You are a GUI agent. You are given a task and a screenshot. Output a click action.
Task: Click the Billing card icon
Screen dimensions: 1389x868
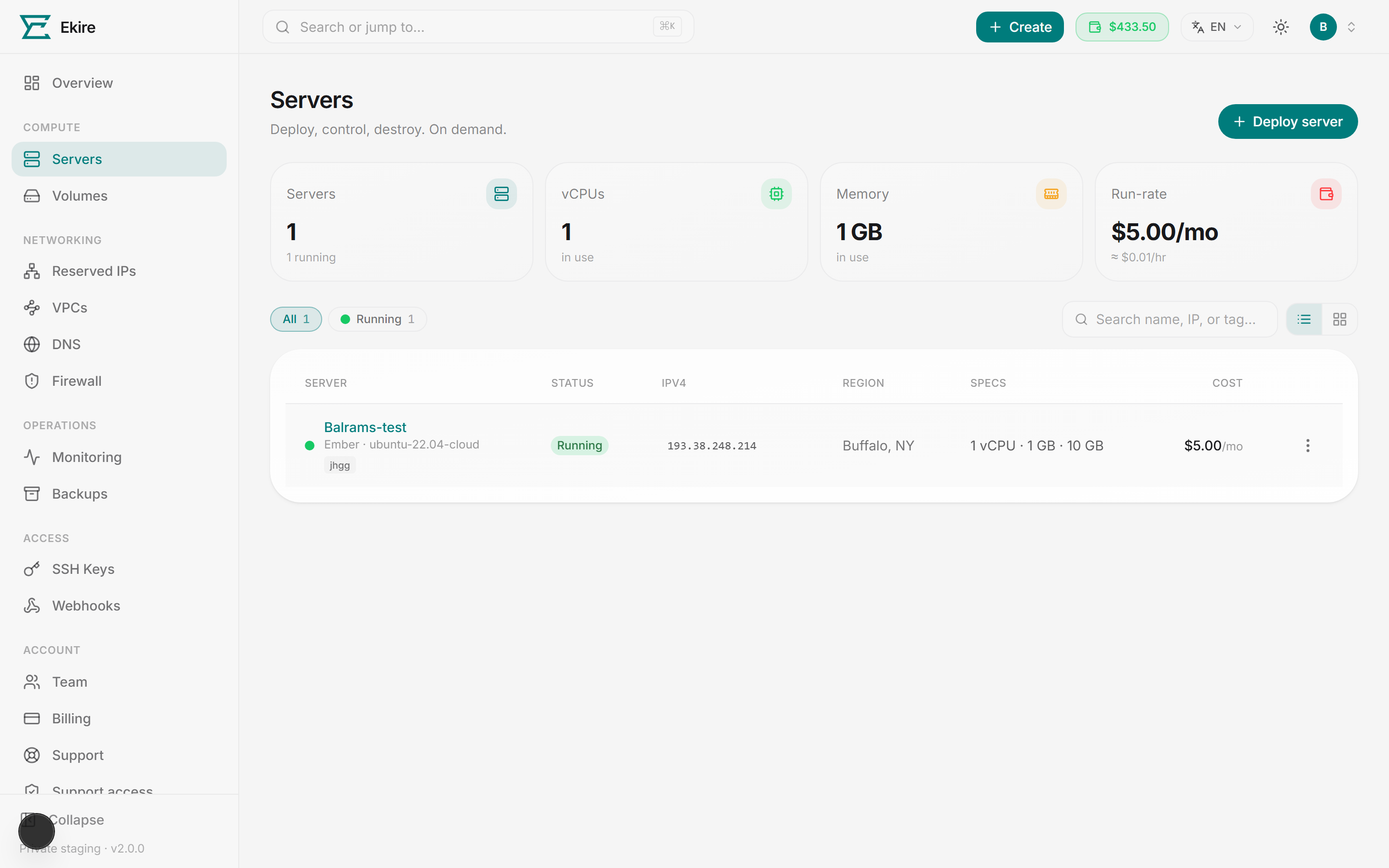tap(31, 719)
